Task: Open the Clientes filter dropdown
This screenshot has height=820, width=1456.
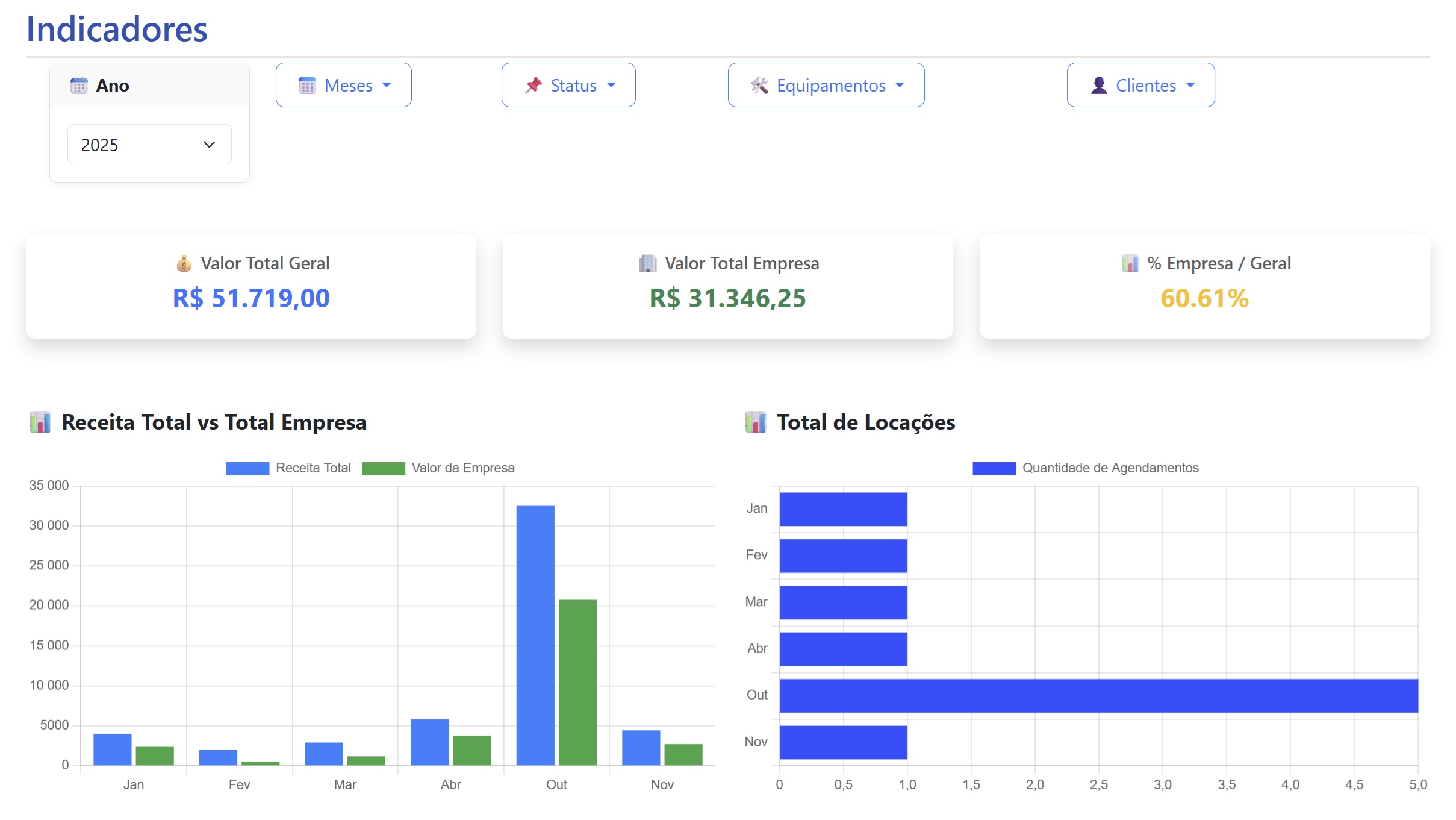Action: tap(1140, 86)
